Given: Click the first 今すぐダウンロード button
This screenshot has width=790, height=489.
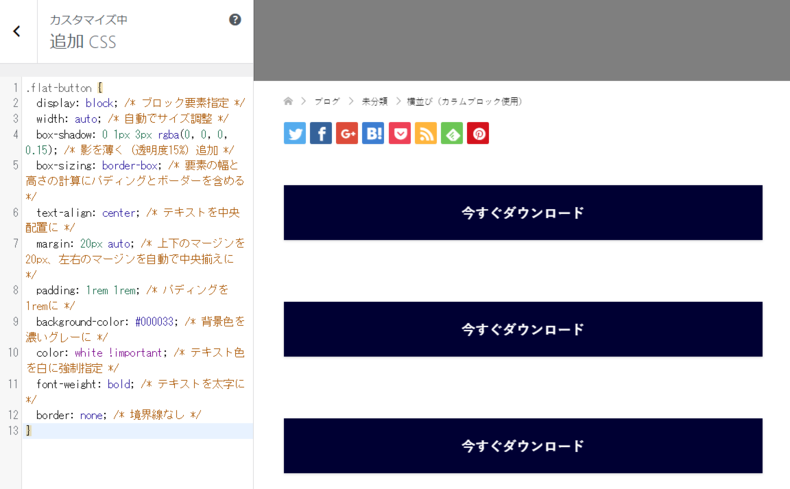Looking at the screenshot, I should click(523, 213).
